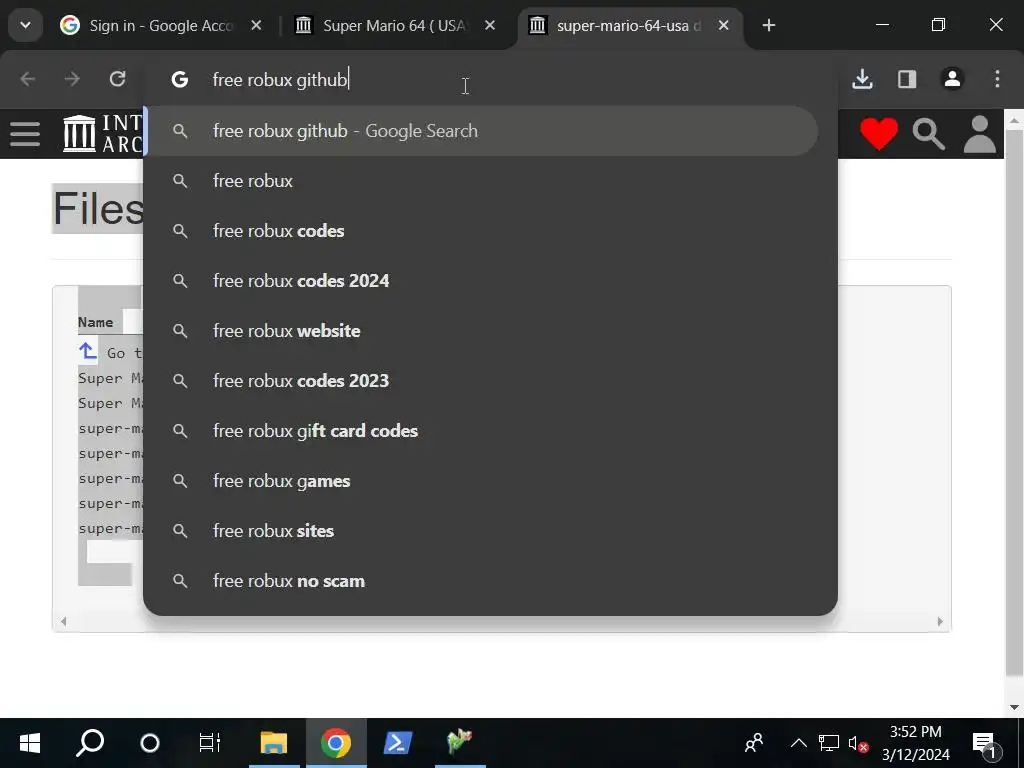Close the Sign in - Google Accounts tab

pos(256,25)
